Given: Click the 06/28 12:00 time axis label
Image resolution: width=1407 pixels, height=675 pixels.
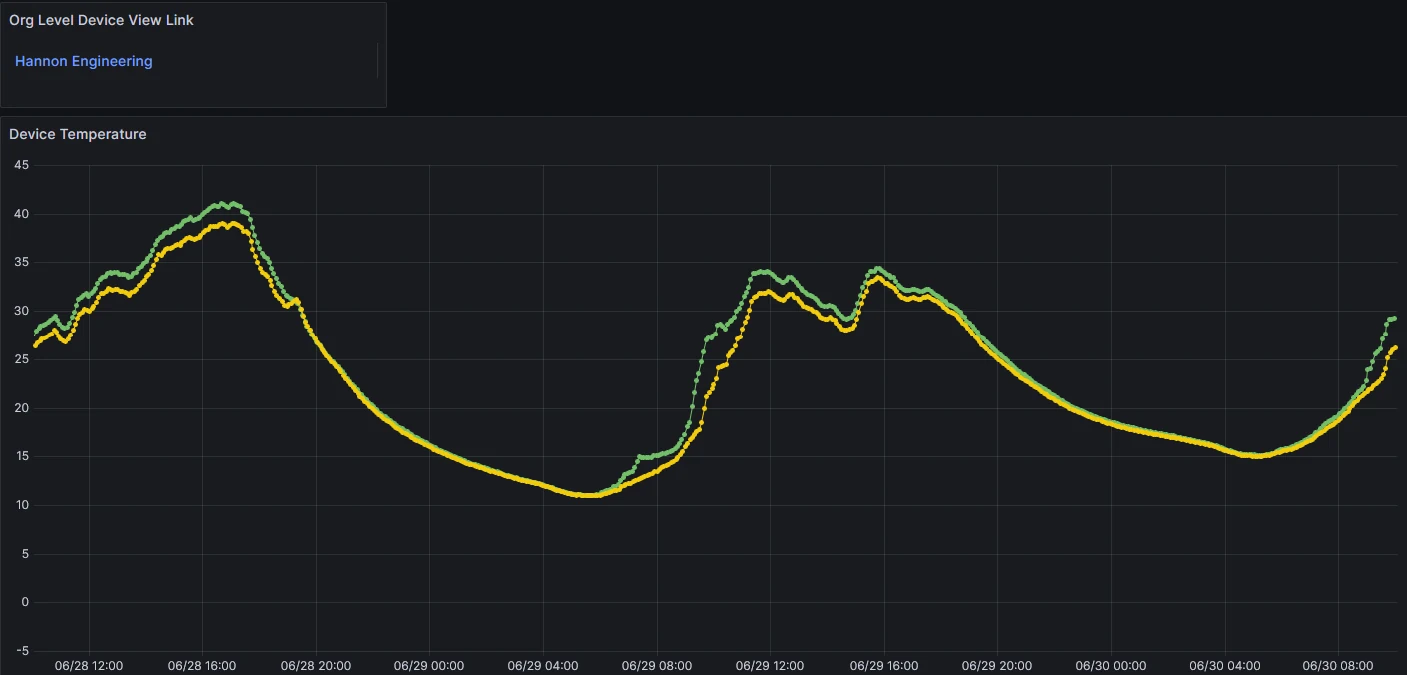Looking at the screenshot, I should tap(89, 665).
